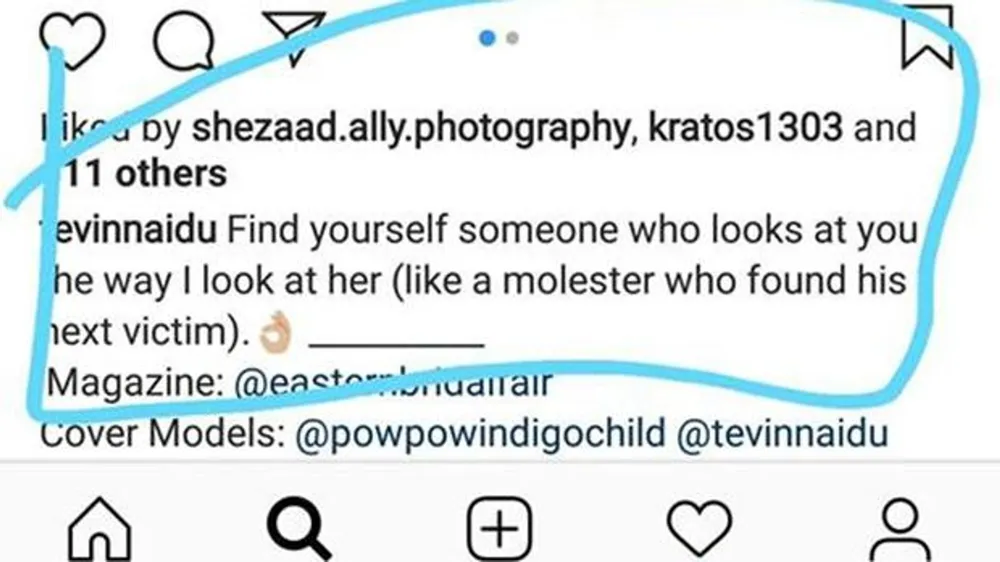Open the Search magnifier tab
The width and height of the screenshot is (1000, 562).
point(300,525)
